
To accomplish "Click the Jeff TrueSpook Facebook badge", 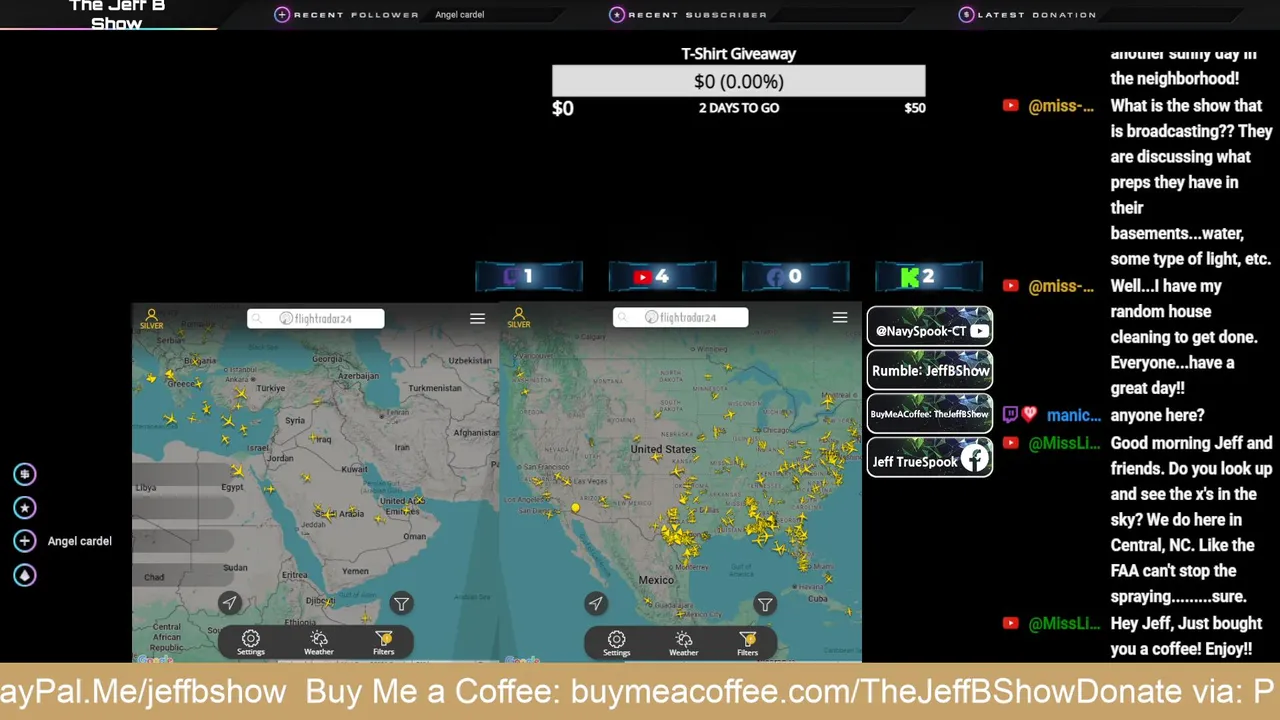I will click(930, 458).
